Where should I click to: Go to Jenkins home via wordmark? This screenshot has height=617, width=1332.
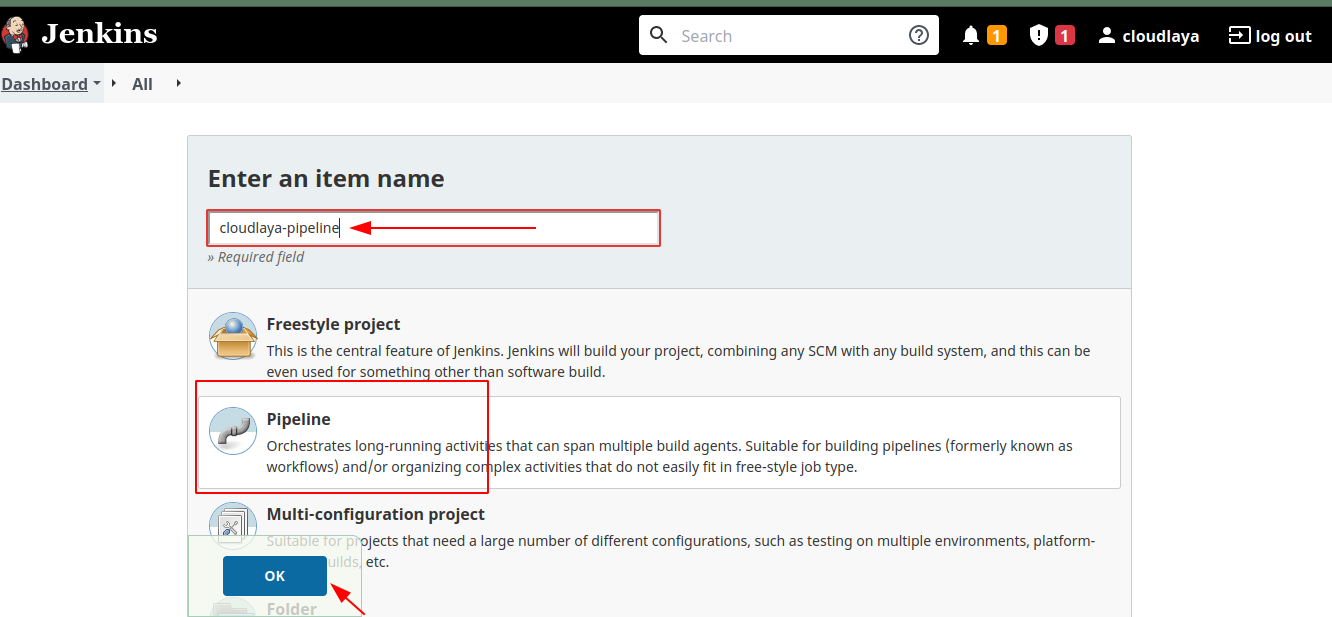[x=99, y=34]
